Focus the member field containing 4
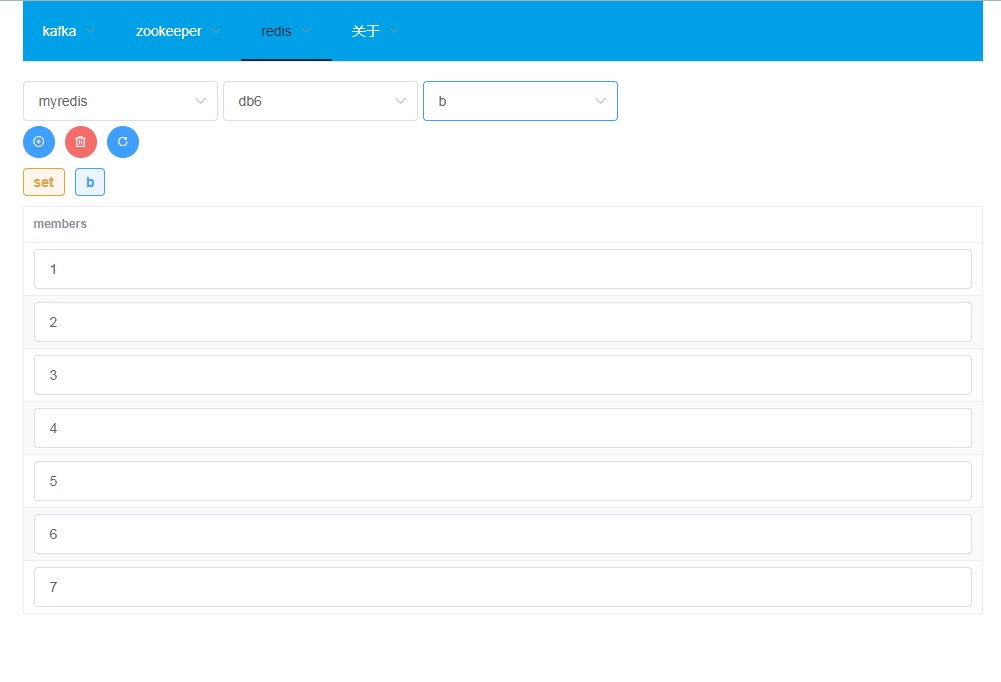This screenshot has height=682, width=1001. (502, 428)
